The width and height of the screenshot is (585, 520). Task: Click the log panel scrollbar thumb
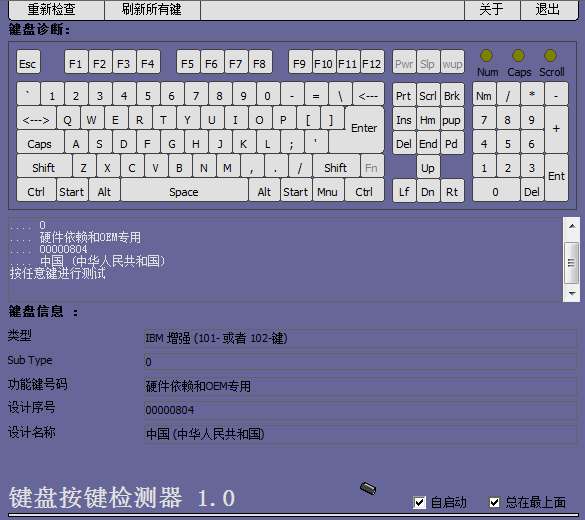572,262
